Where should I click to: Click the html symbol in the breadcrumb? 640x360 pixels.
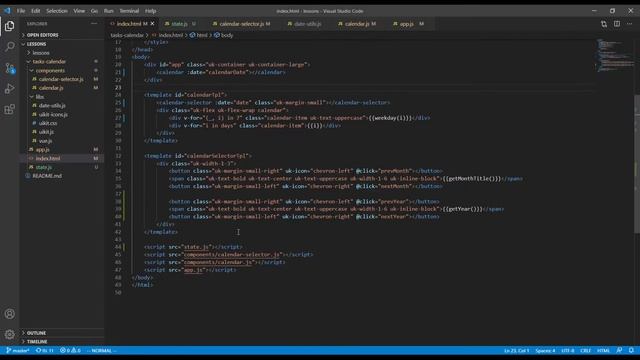click(x=199, y=35)
